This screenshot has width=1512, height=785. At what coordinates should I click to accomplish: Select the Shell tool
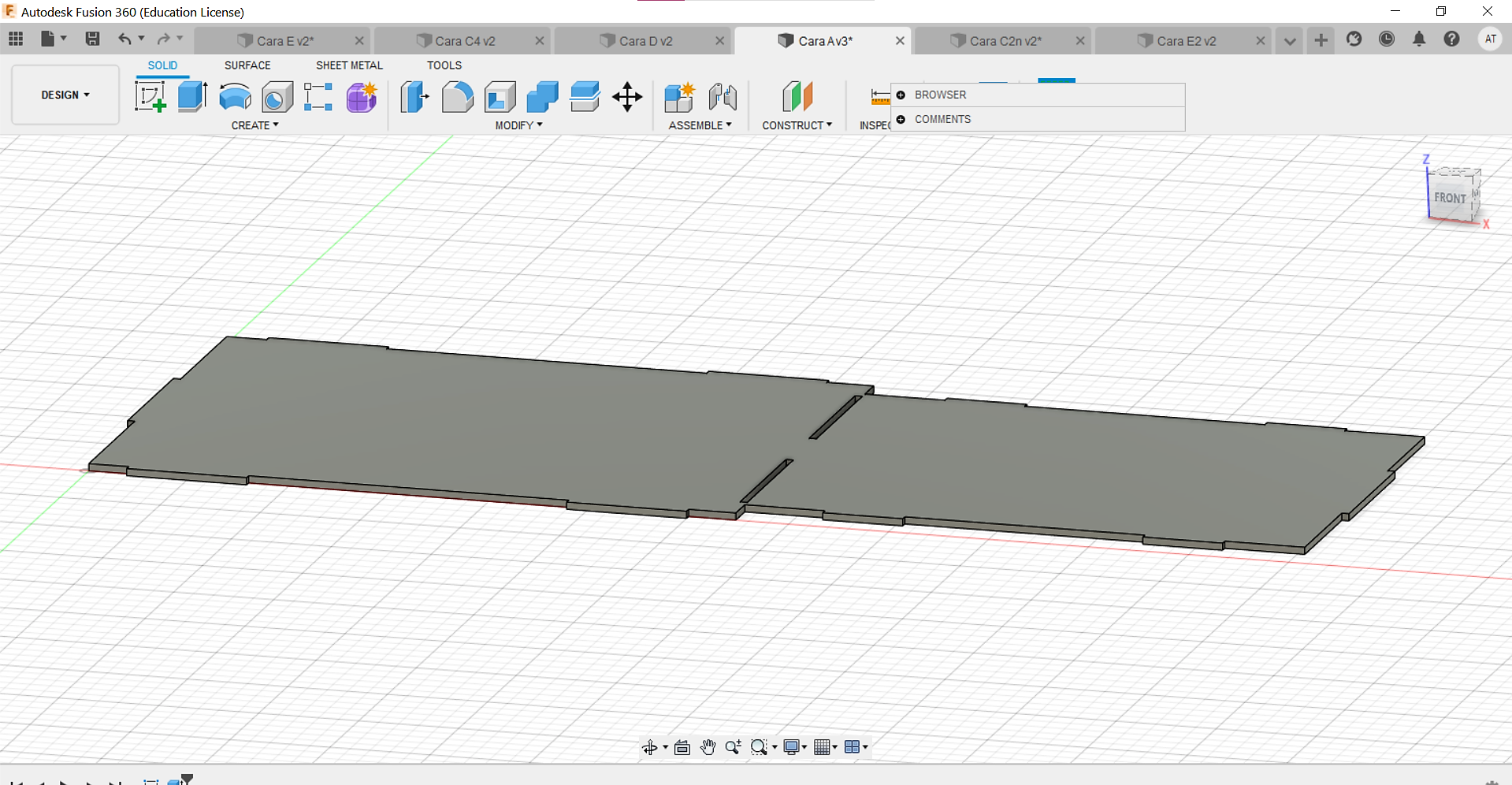pyautogui.click(x=500, y=97)
